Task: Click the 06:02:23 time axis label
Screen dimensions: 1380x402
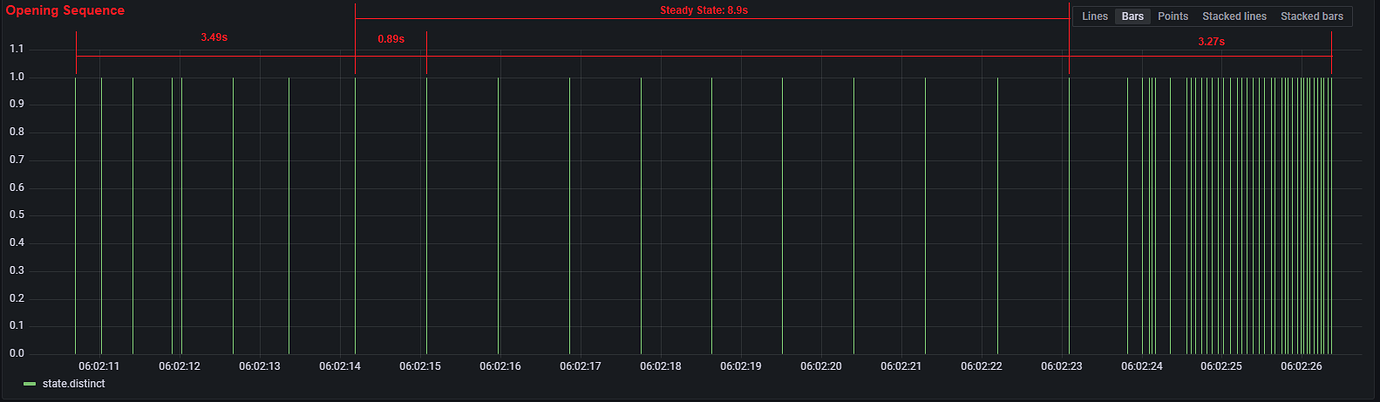Action: point(1062,366)
